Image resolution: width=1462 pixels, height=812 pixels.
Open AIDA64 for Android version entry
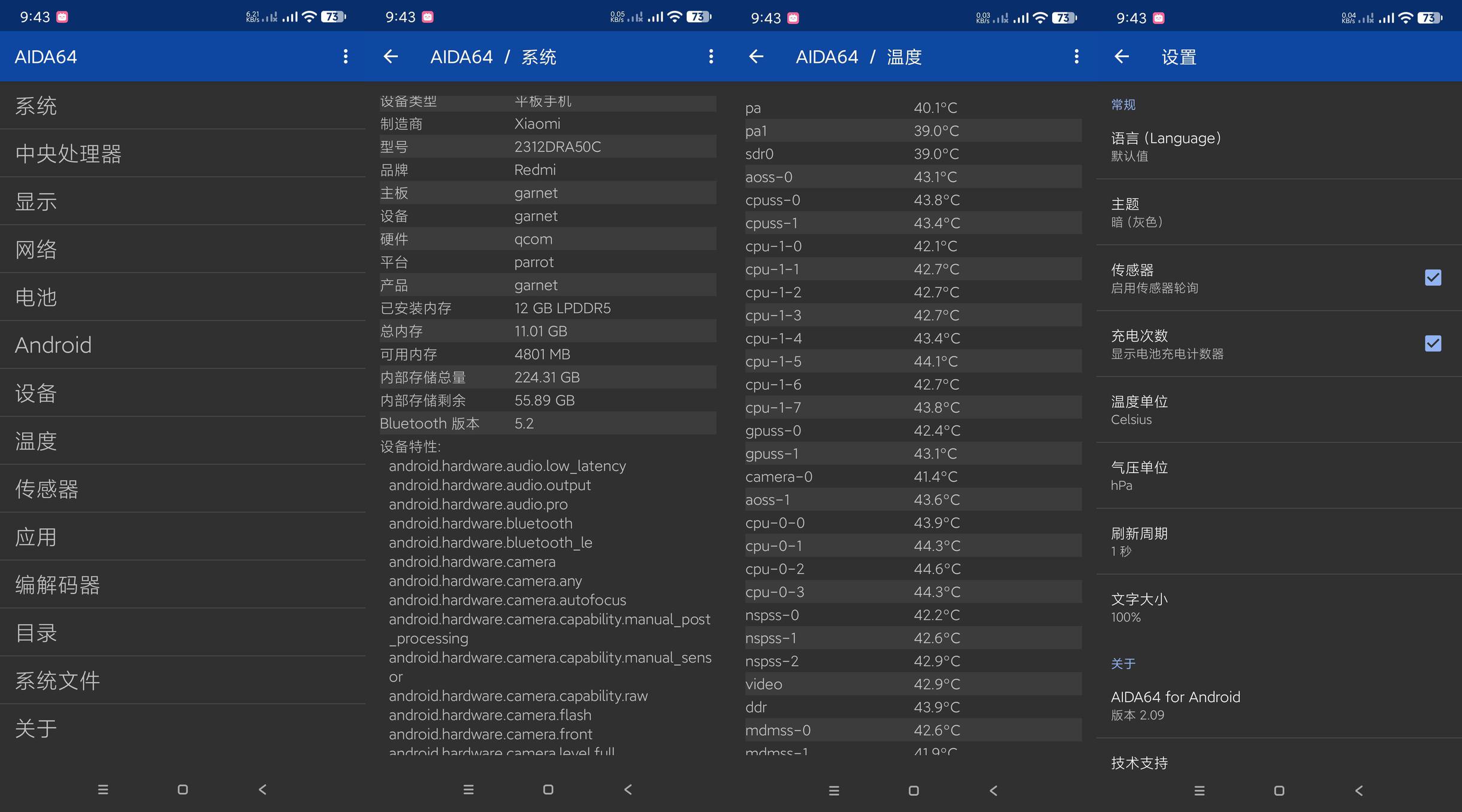pyautogui.click(x=1279, y=705)
